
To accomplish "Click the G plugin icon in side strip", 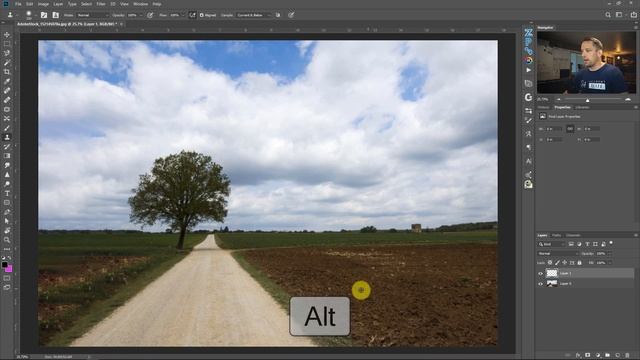I will [x=529, y=97].
